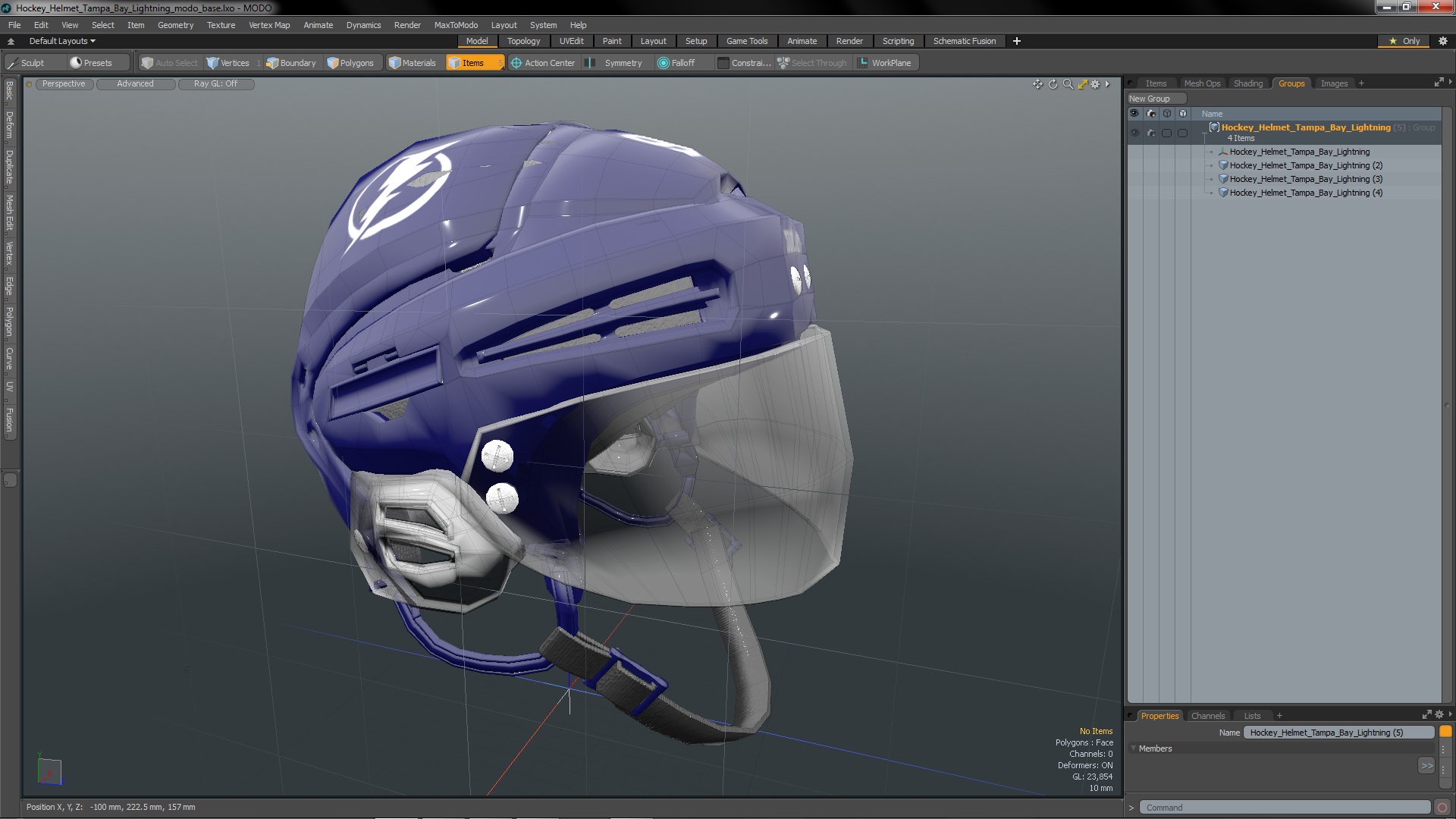This screenshot has width=1456, height=819.
Task: Toggle second checkbox on the helmet group row
Action: (x=1182, y=133)
